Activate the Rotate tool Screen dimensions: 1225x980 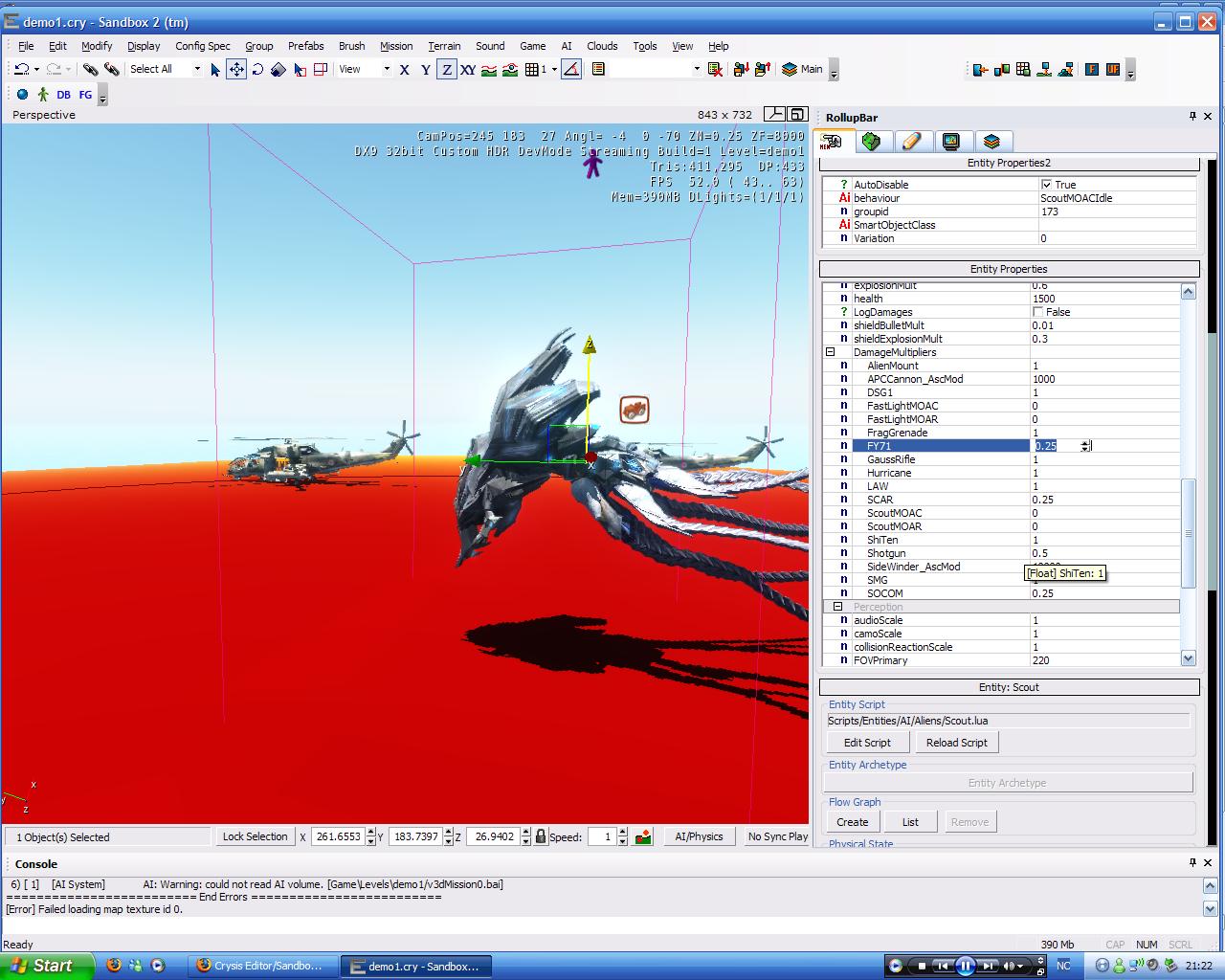[x=257, y=69]
